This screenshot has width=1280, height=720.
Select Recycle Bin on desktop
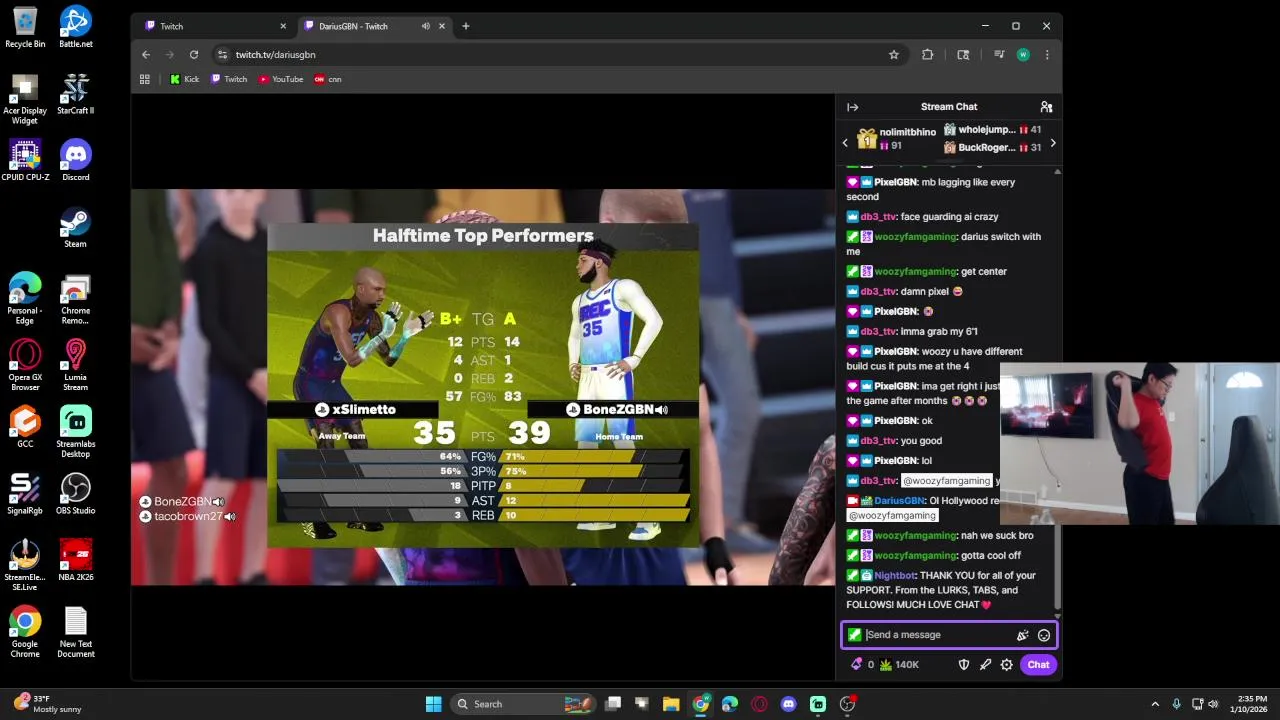tap(25, 27)
